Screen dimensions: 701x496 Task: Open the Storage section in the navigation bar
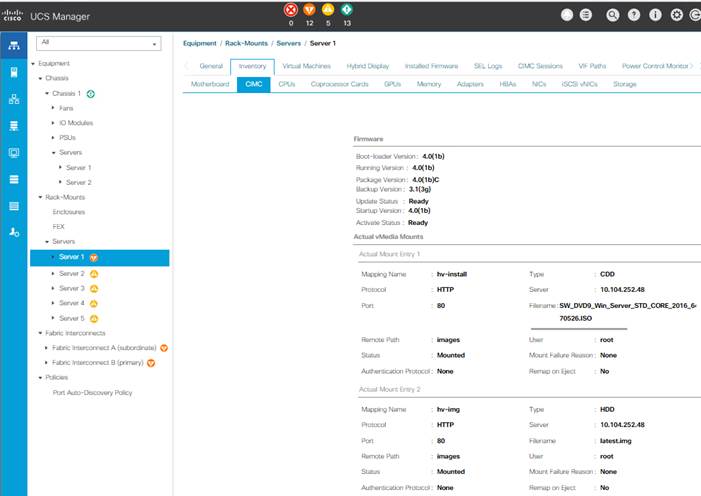tap(13, 179)
